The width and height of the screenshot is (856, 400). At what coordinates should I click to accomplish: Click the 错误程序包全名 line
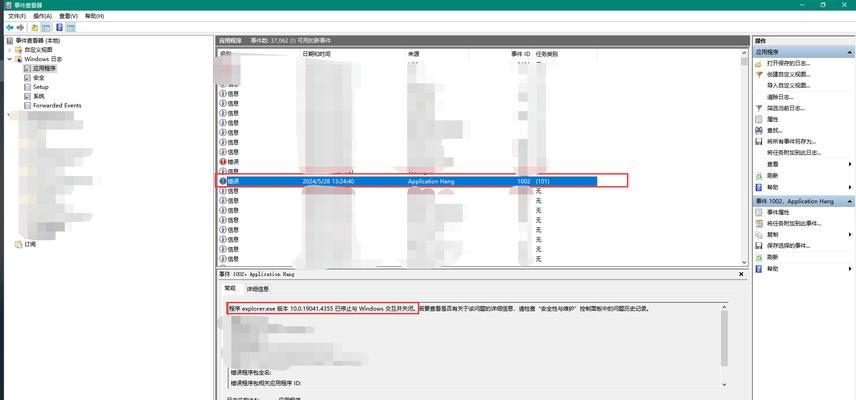251,373
